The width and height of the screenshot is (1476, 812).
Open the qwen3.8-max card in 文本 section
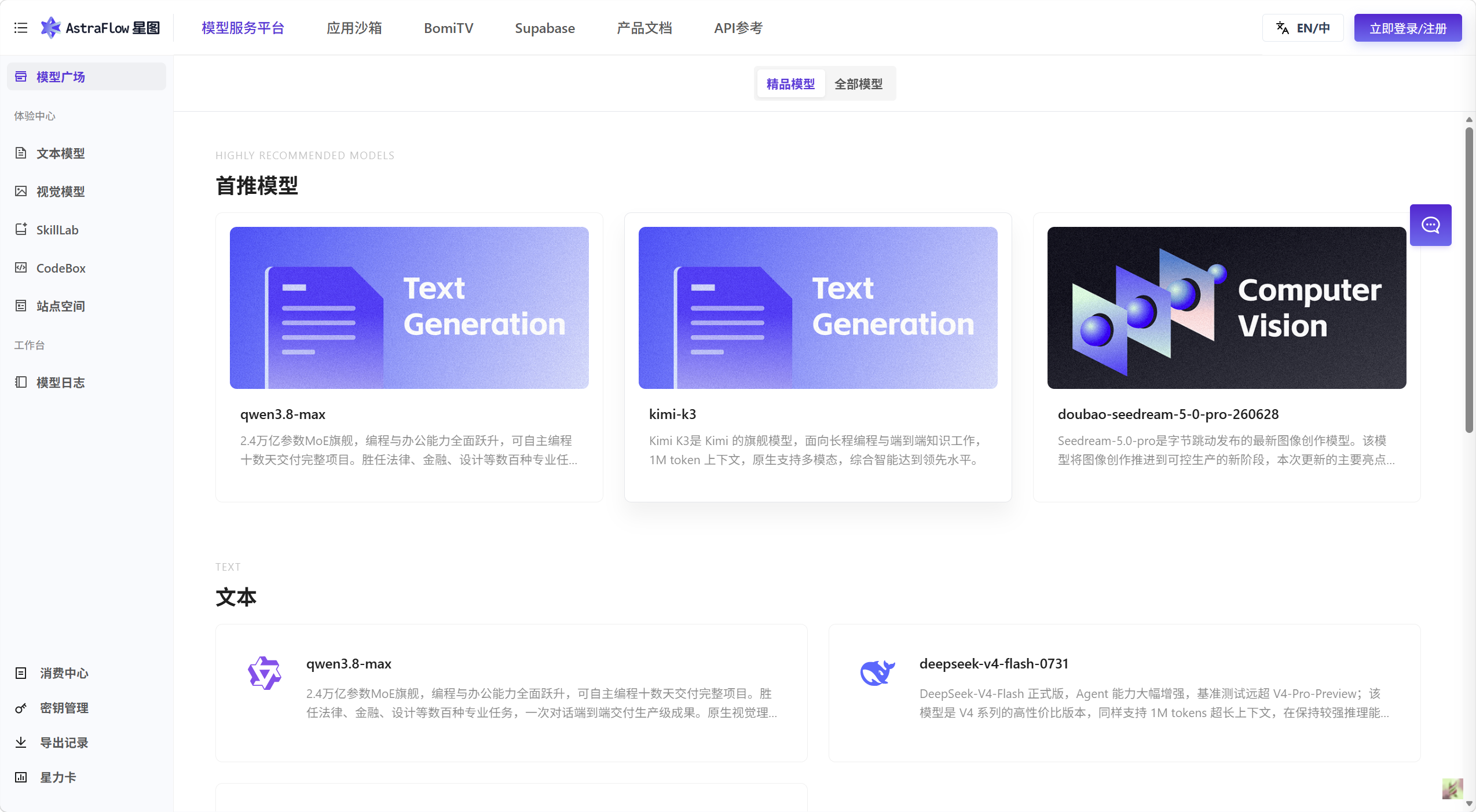point(511,693)
